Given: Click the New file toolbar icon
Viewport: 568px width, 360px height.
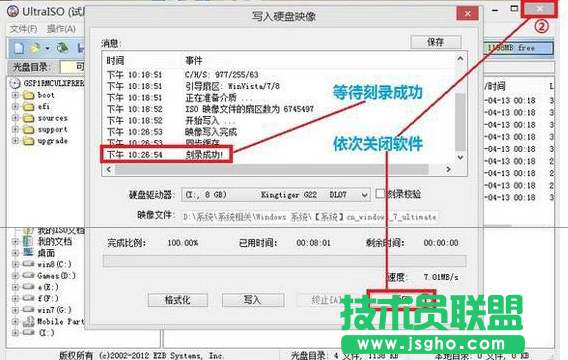Looking at the screenshot, I should tap(19, 48).
